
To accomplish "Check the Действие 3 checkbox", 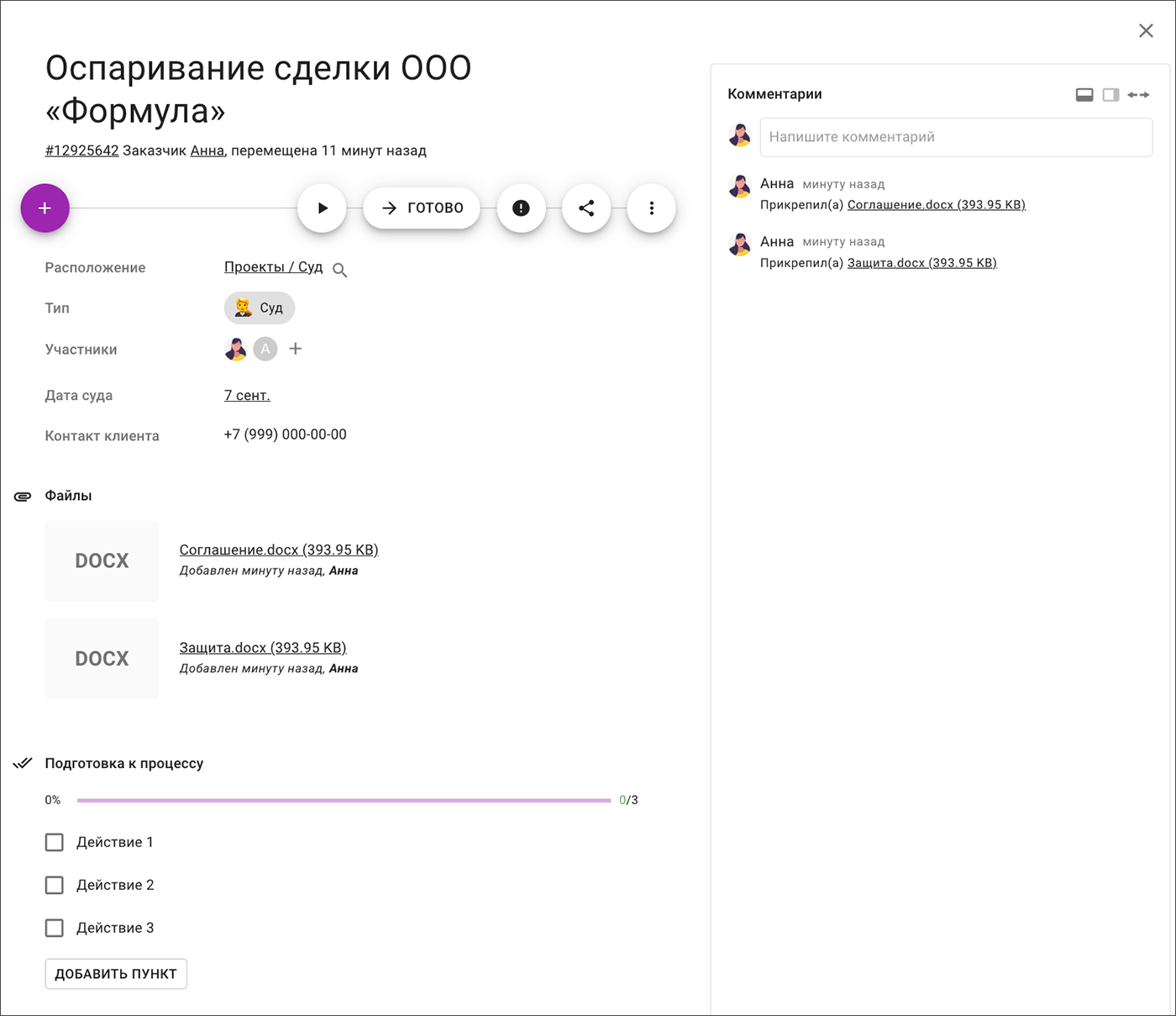I will coord(55,928).
